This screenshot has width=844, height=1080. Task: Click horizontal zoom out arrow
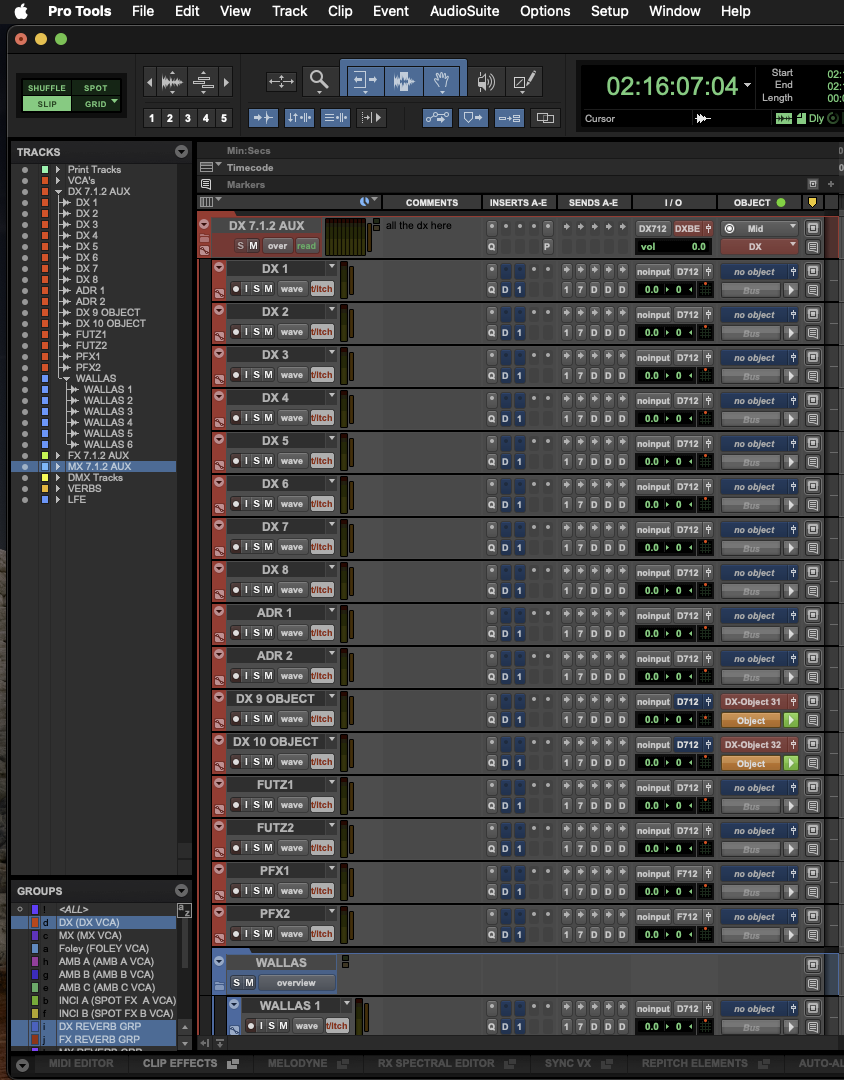tap(150, 83)
